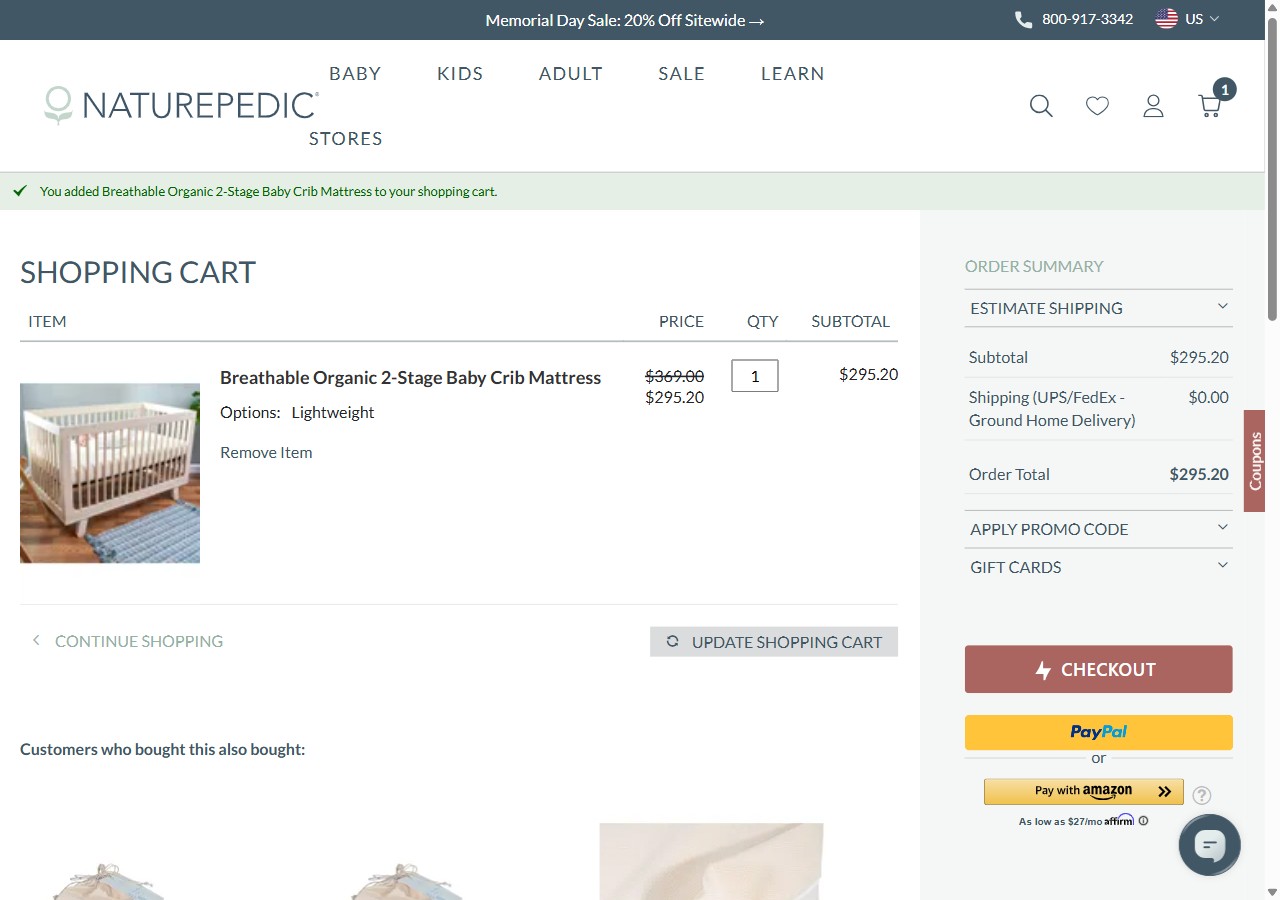Click the Affirm financing text

pos(1076,821)
